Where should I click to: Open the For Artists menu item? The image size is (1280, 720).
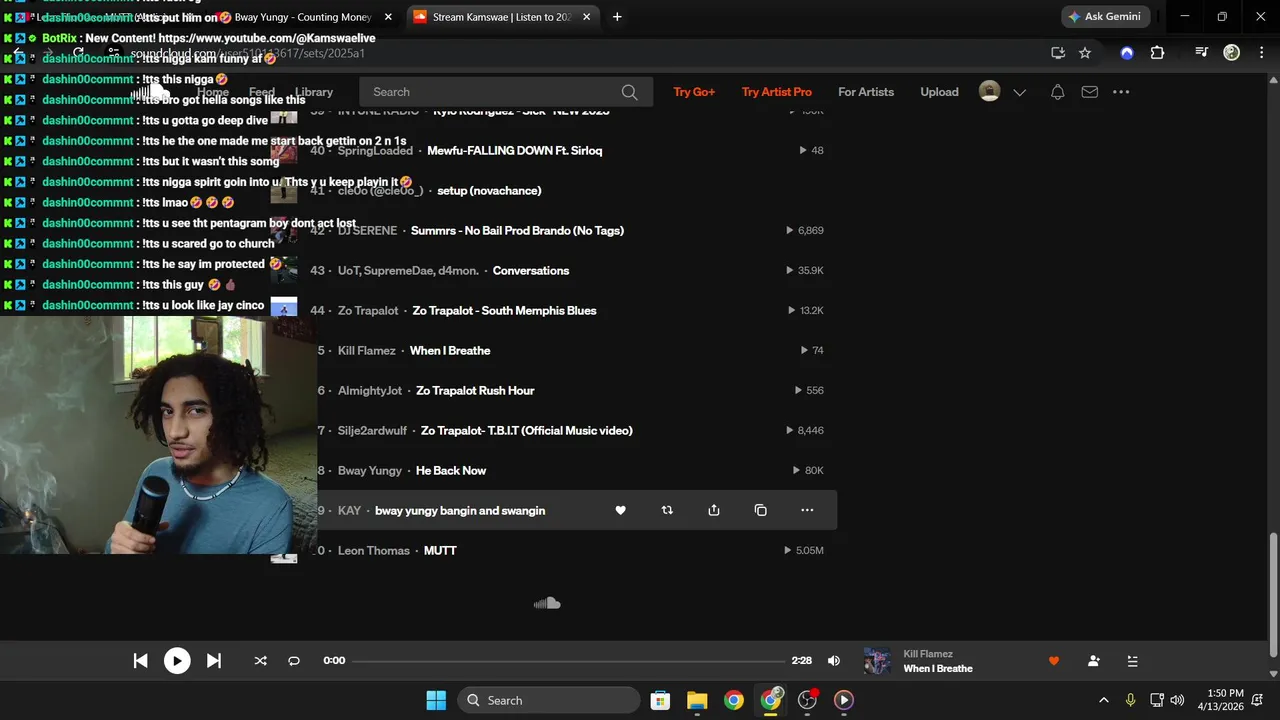(866, 92)
